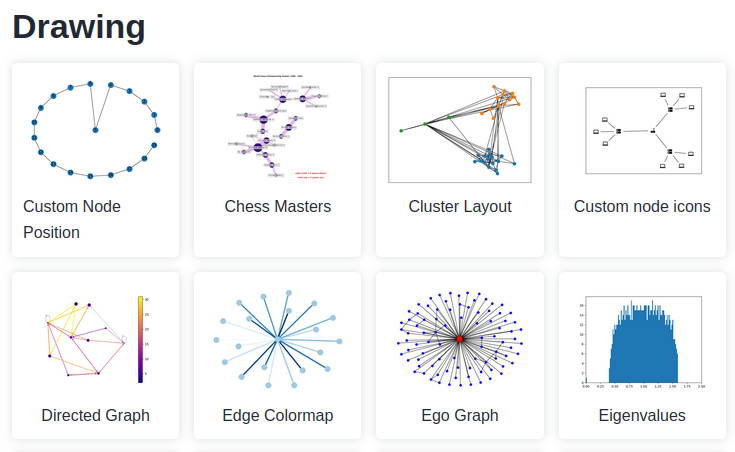Follow the Chess Masters text link
This screenshot has width=735, height=452.
[x=278, y=207]
